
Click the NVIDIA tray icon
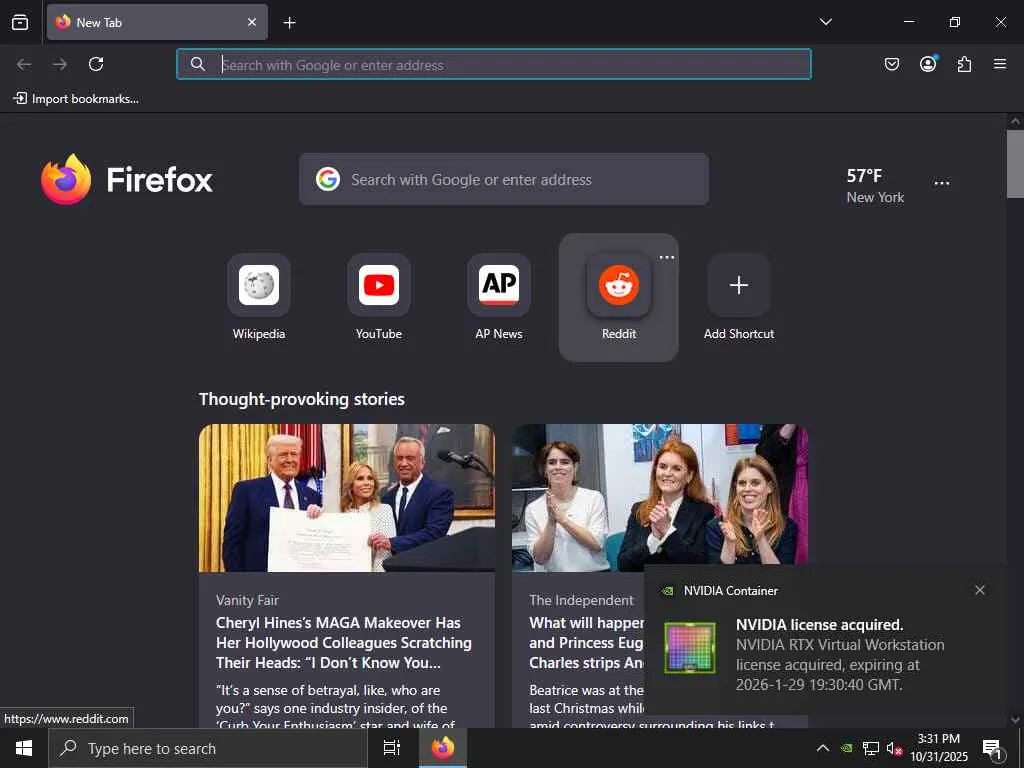[846, 748]
